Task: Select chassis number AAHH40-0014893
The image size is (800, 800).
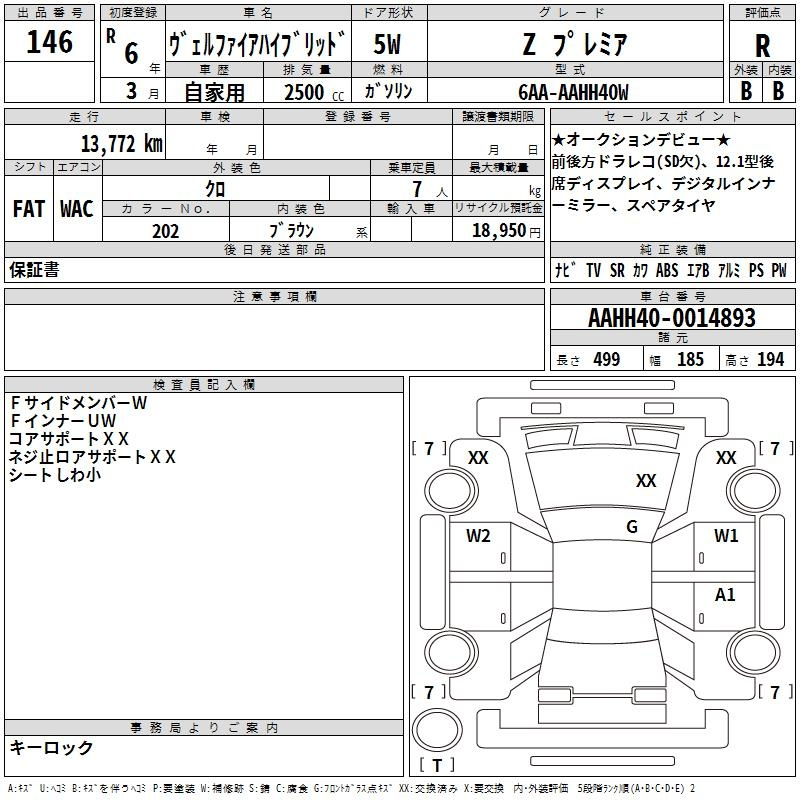Action: pos(672,318)
